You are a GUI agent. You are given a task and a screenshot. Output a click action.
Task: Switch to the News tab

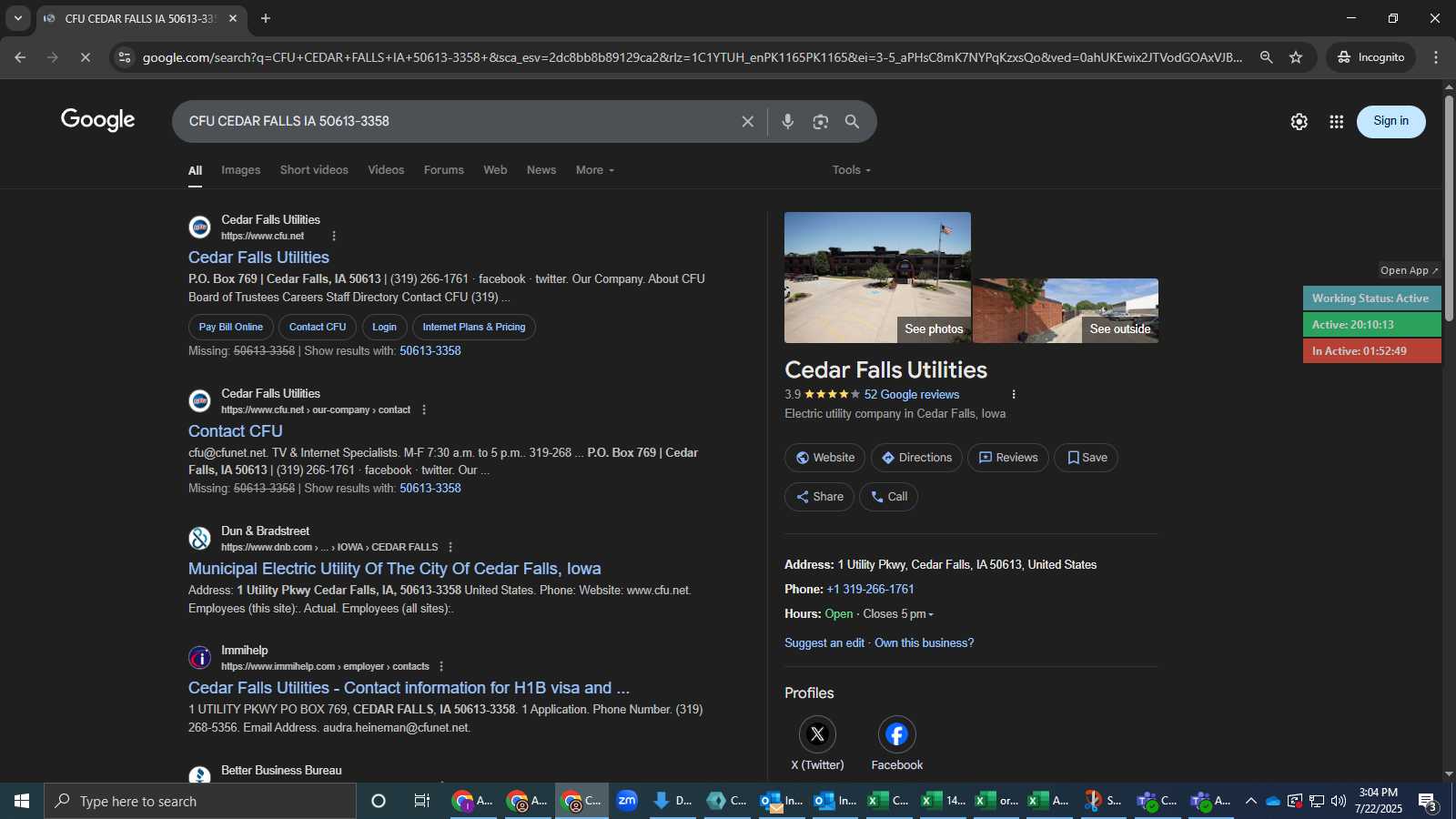541,170
